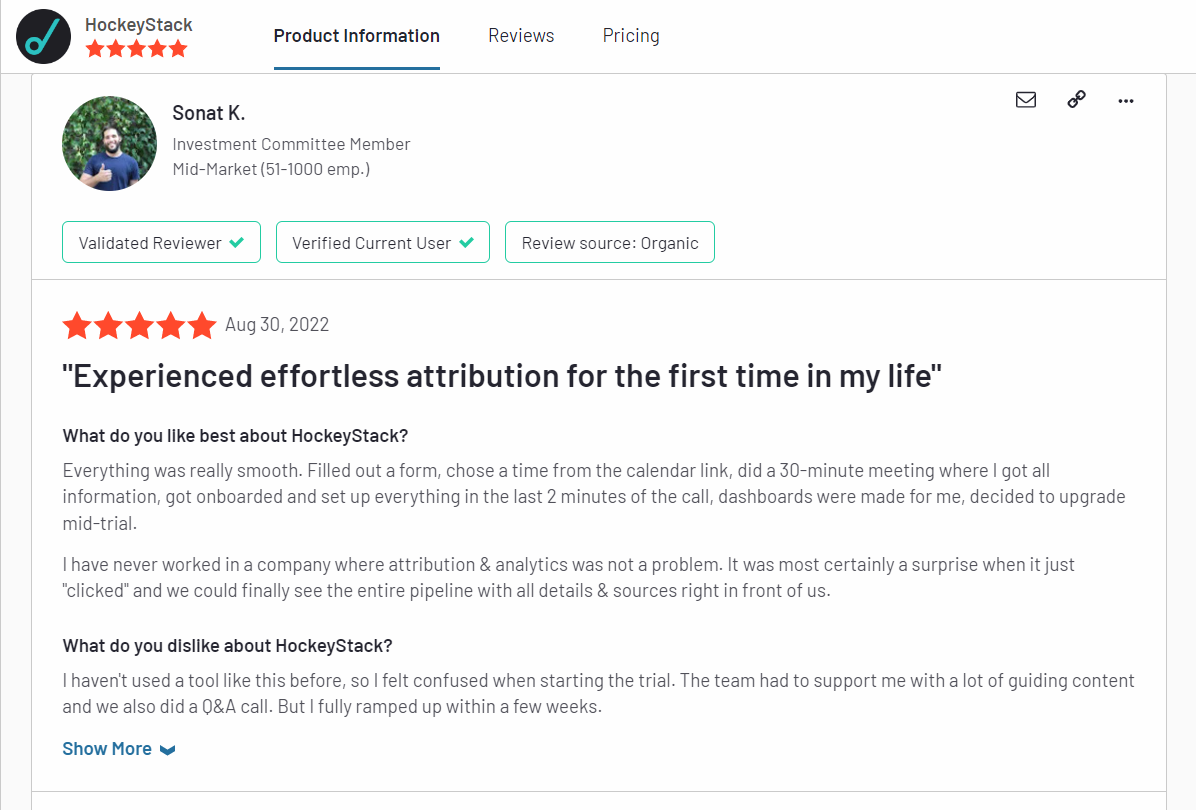This screenshot has height=810, width=1196.
Task: Open the Pricing tab
Action: tap(631, 36)
